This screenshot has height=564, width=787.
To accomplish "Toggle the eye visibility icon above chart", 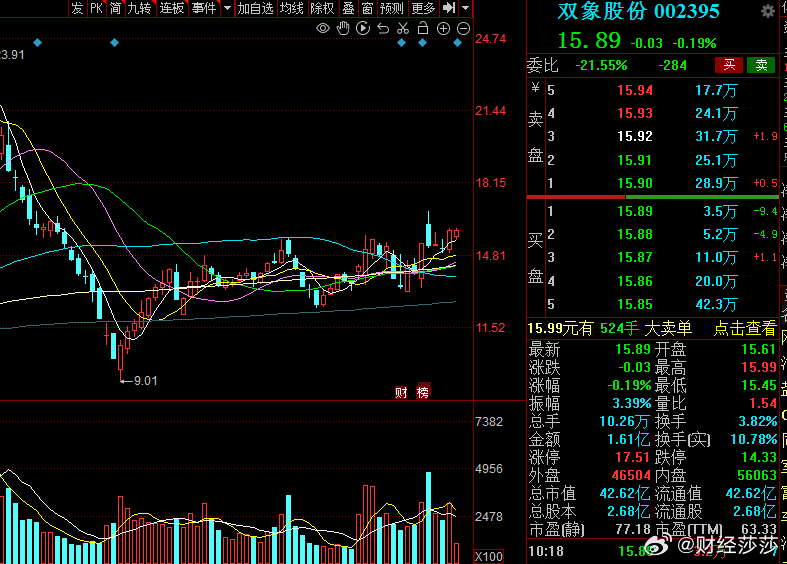I will click(323, 28).
